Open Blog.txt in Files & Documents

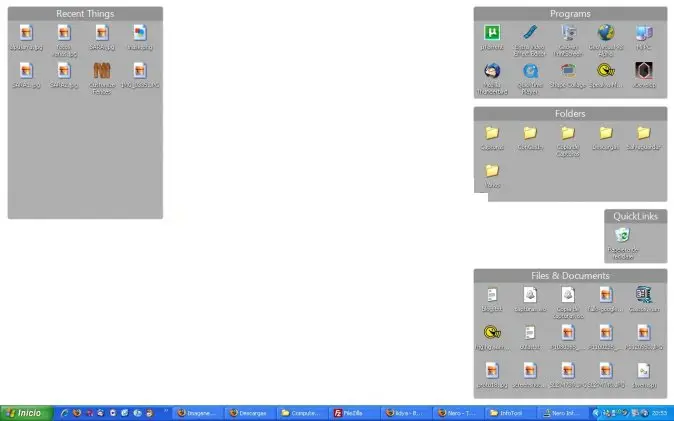click(492, 295)
